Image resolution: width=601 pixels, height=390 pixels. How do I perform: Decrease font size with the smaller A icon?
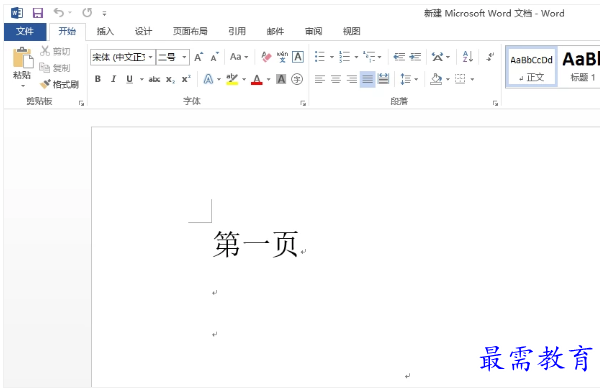point(215,57)
